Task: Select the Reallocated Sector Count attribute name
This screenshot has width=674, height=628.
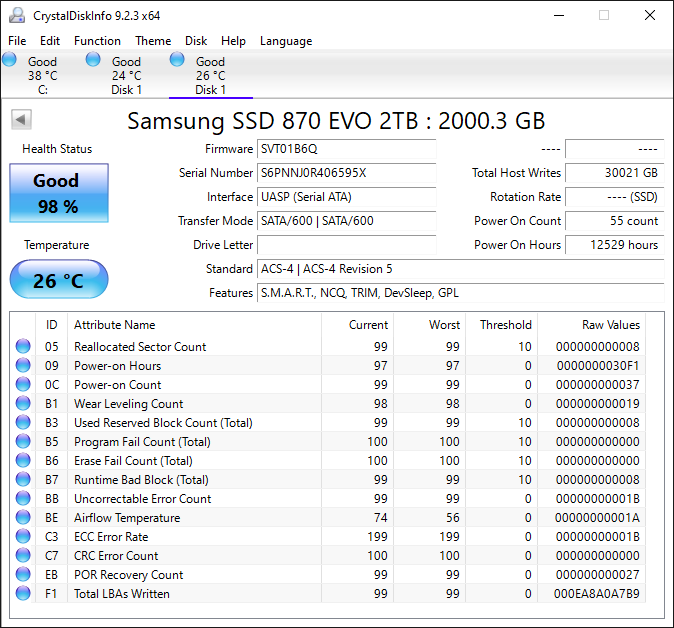Action: (x=140, y=346)
